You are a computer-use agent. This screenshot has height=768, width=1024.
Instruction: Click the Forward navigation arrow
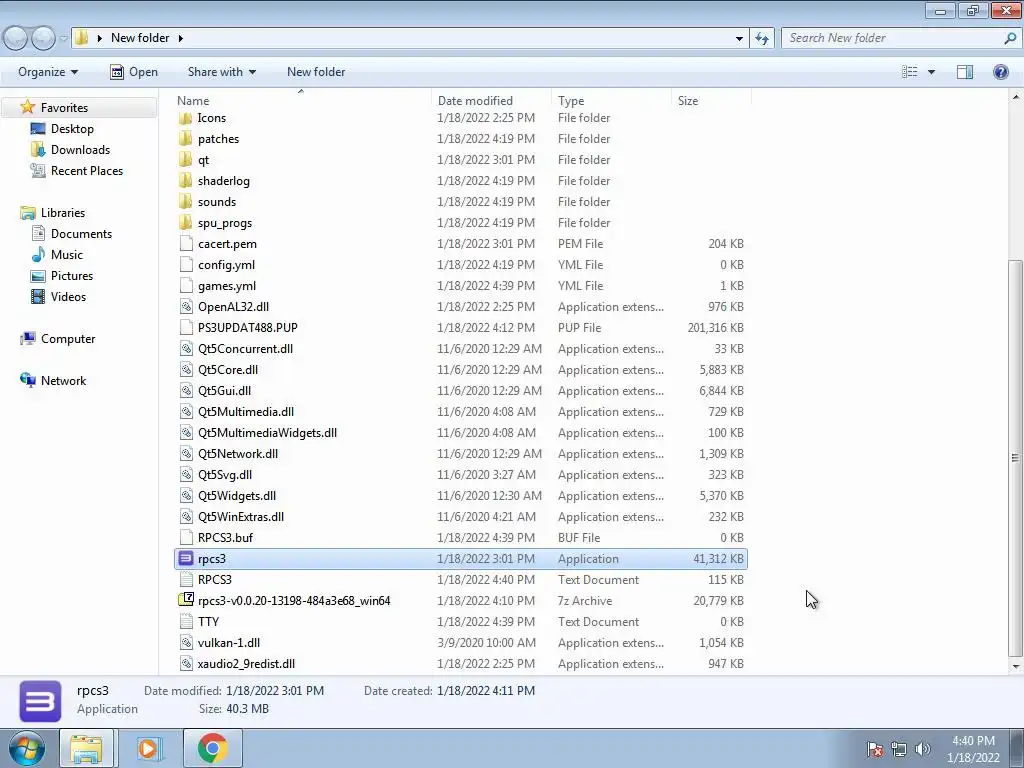(x=43, y=38)
